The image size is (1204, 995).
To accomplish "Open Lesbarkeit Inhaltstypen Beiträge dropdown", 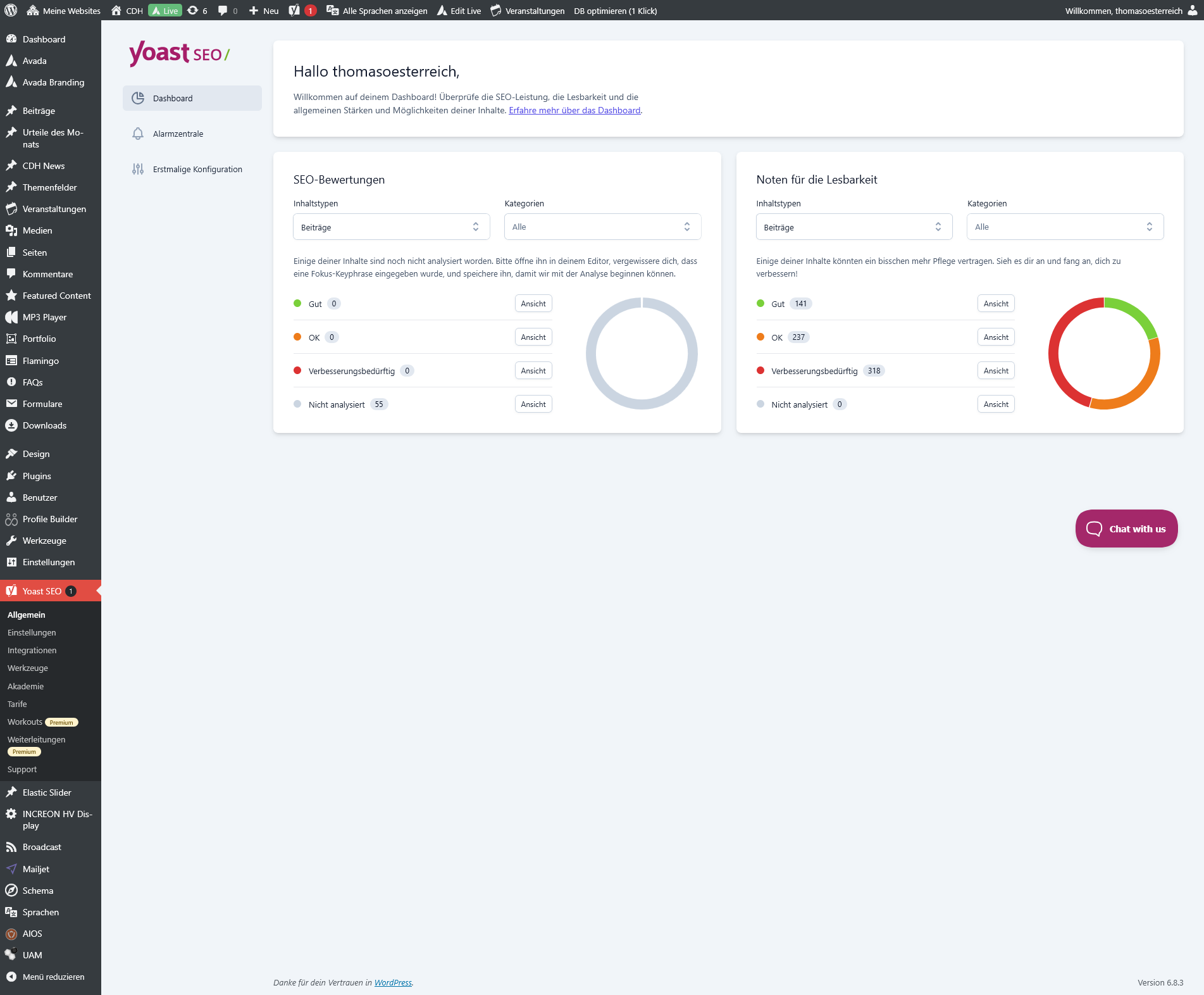I will [854, 227].
